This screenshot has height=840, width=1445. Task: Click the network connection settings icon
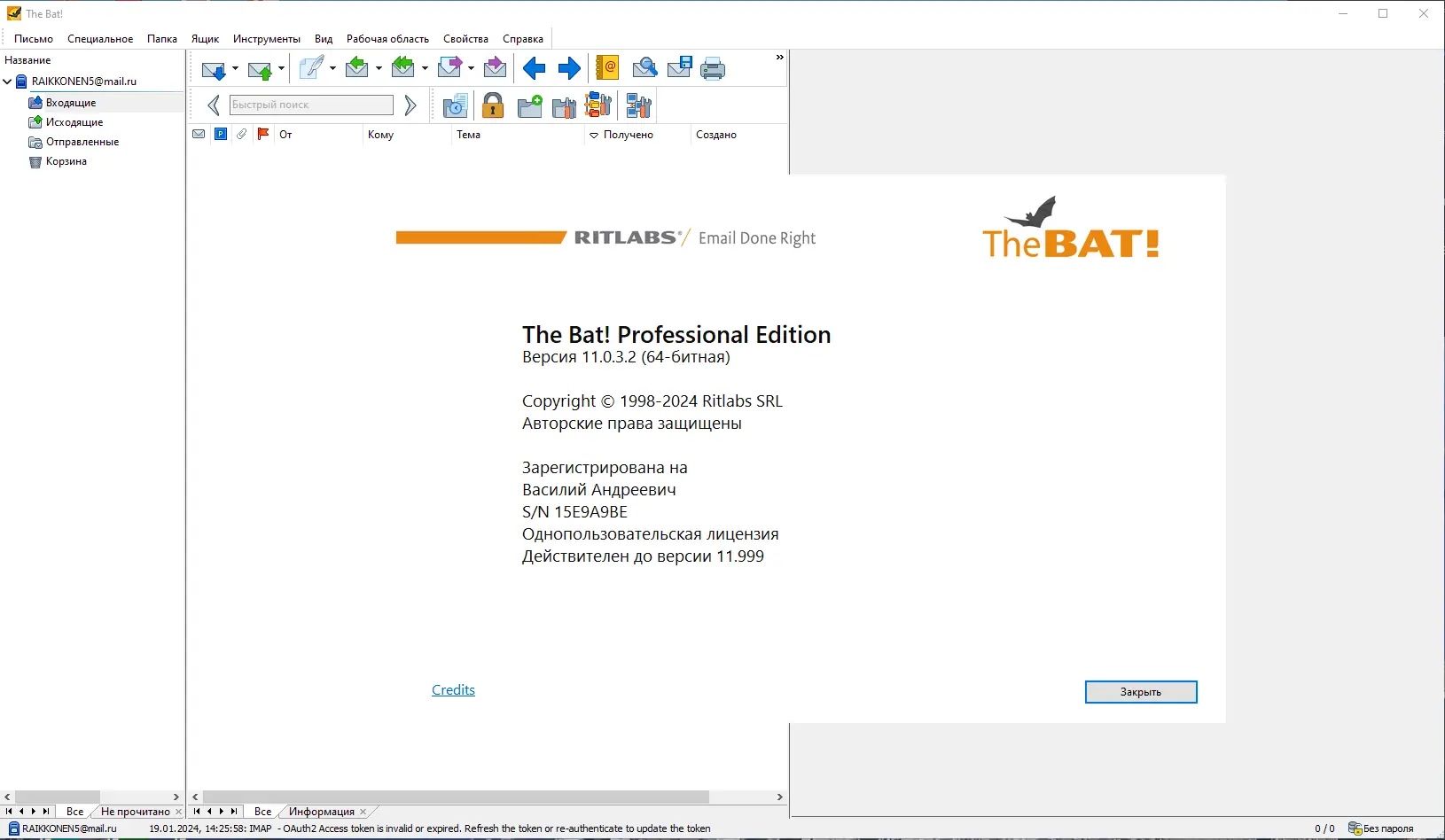[639, 106]
